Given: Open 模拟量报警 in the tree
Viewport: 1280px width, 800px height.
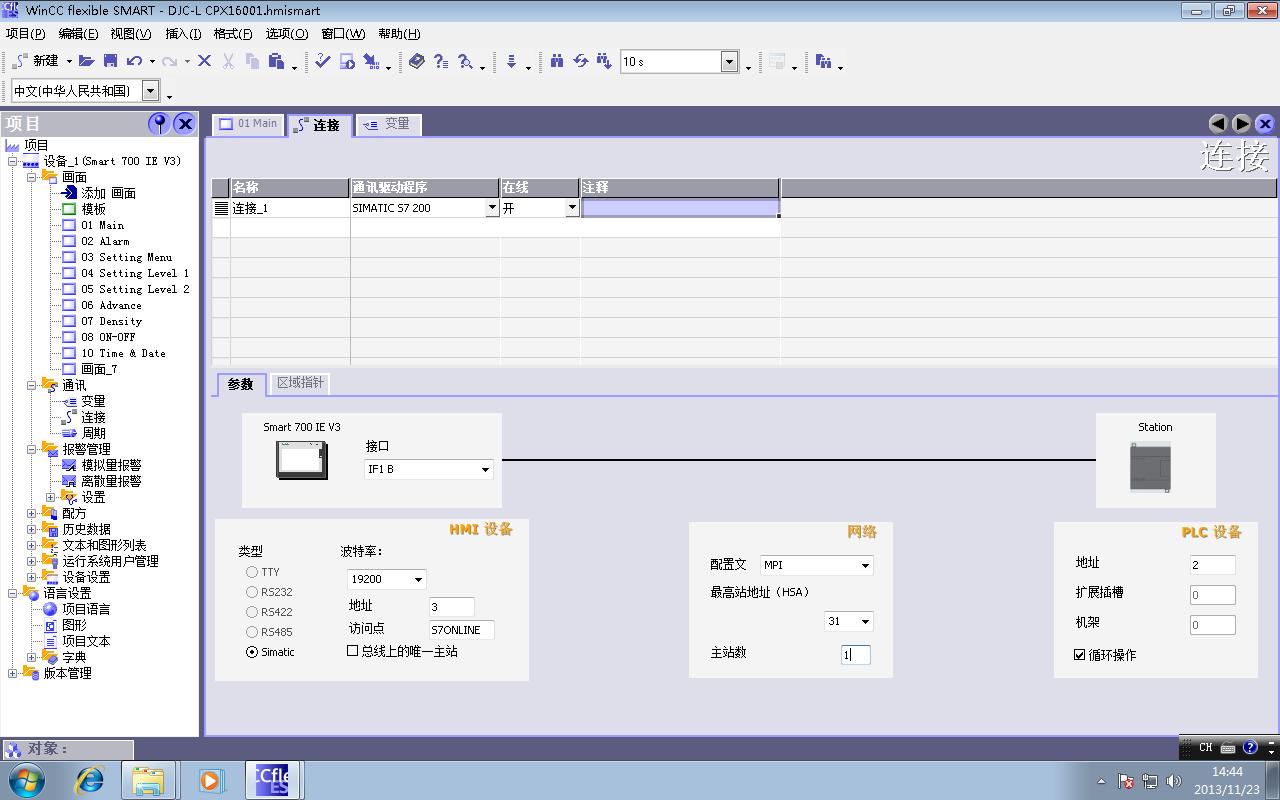Looking at the screenshot, I should (111, 465).
